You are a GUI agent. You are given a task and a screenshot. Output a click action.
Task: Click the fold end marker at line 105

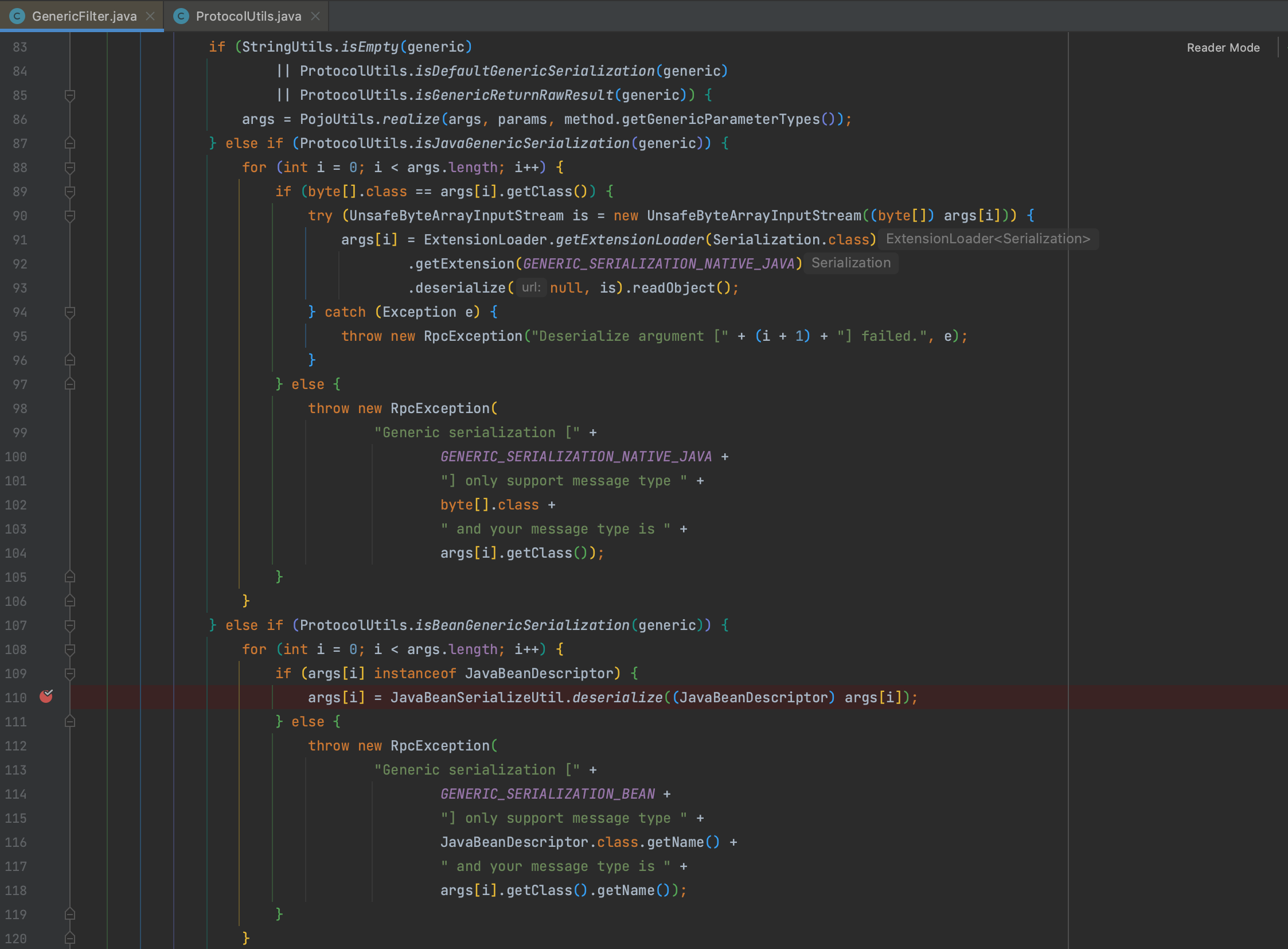point(70,577)
